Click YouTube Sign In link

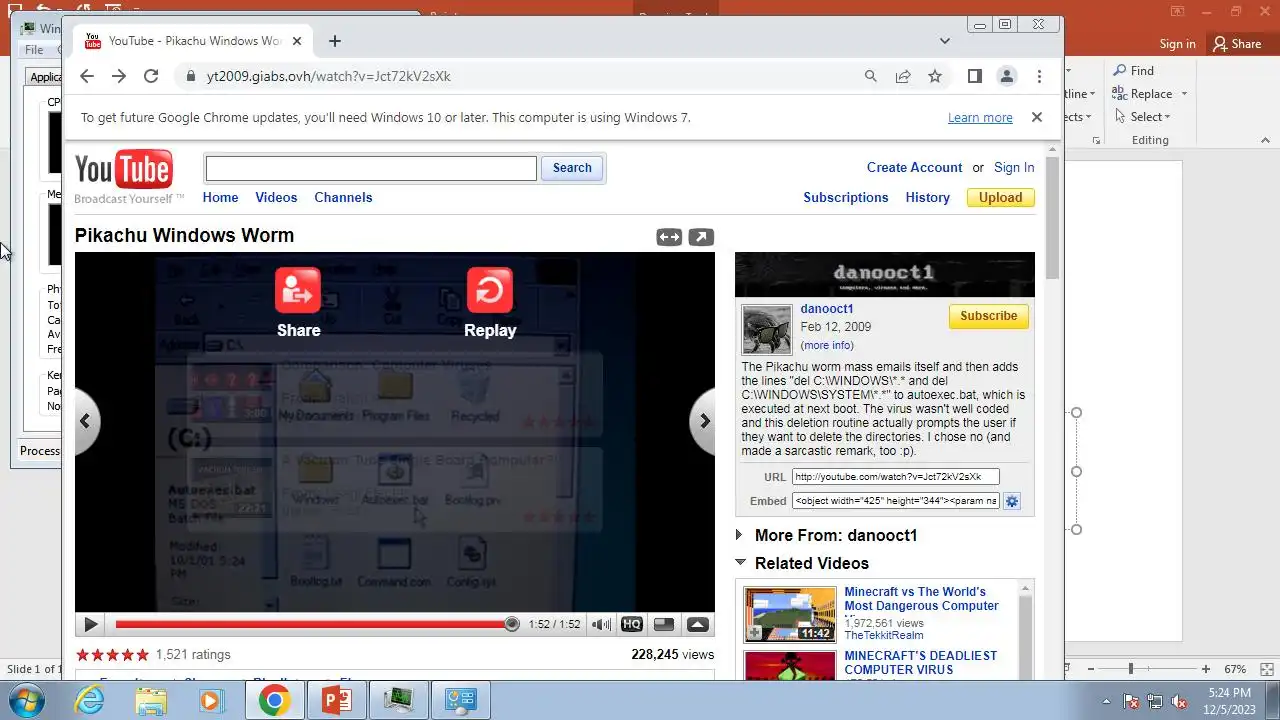point(1014,167)
